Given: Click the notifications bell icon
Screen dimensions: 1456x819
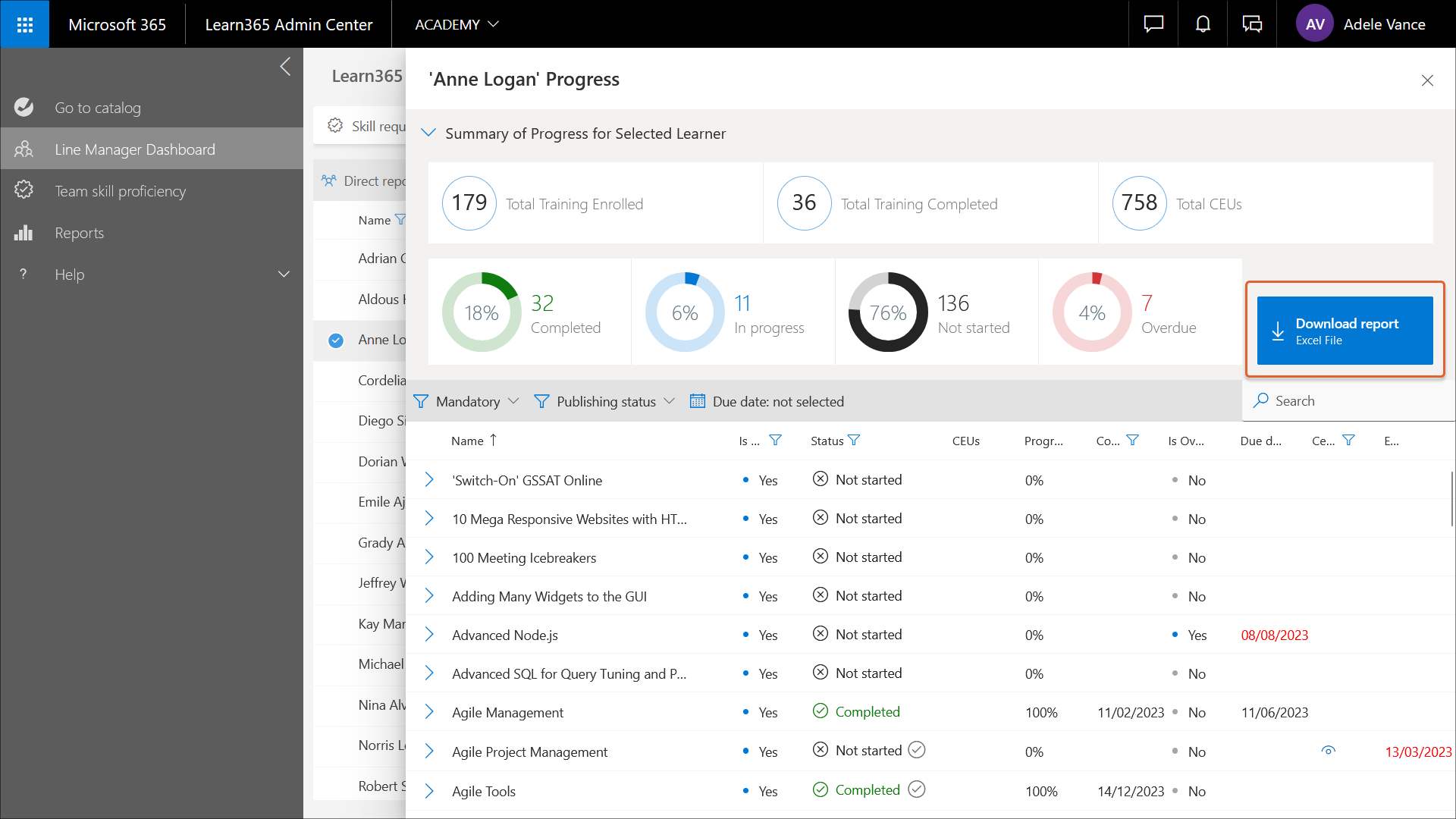Looking at the screenshot, I should point(1203,24).
